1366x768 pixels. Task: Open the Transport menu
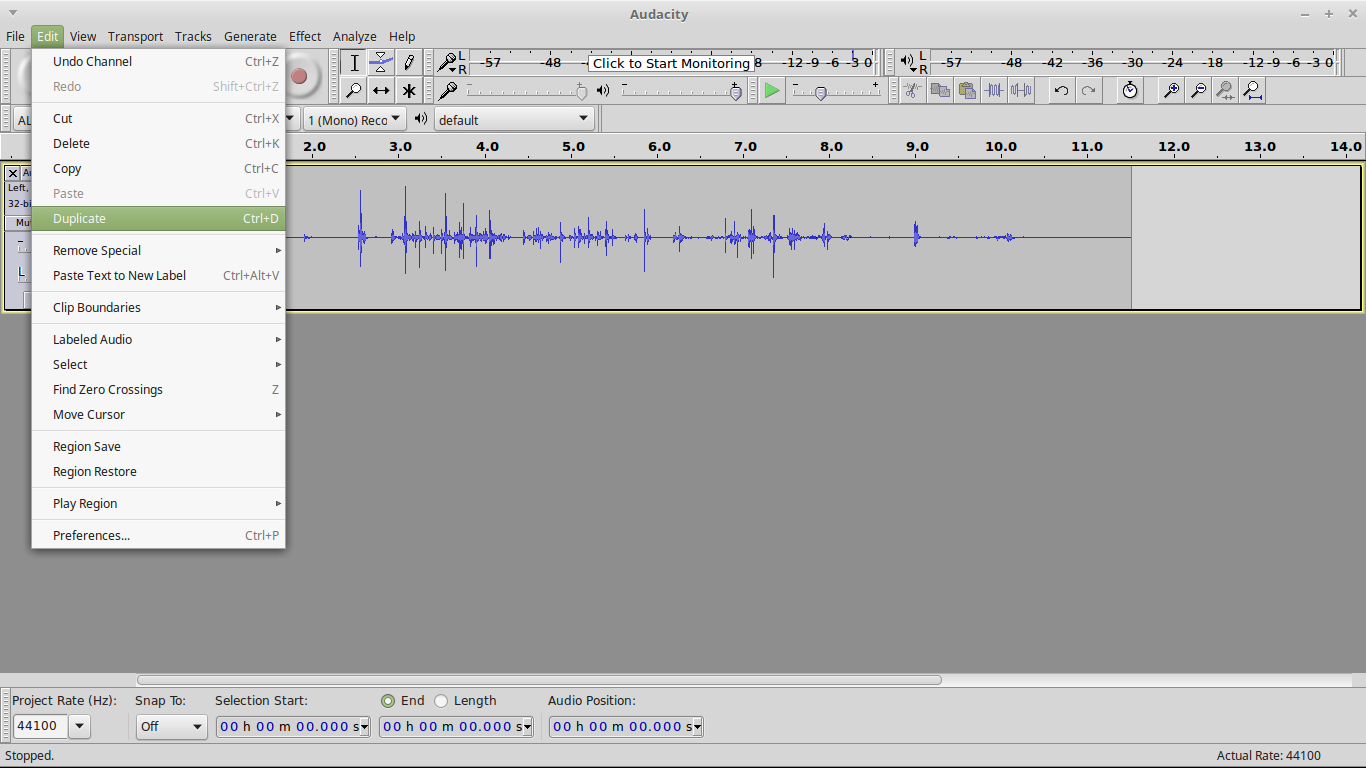tap(135, 36)
